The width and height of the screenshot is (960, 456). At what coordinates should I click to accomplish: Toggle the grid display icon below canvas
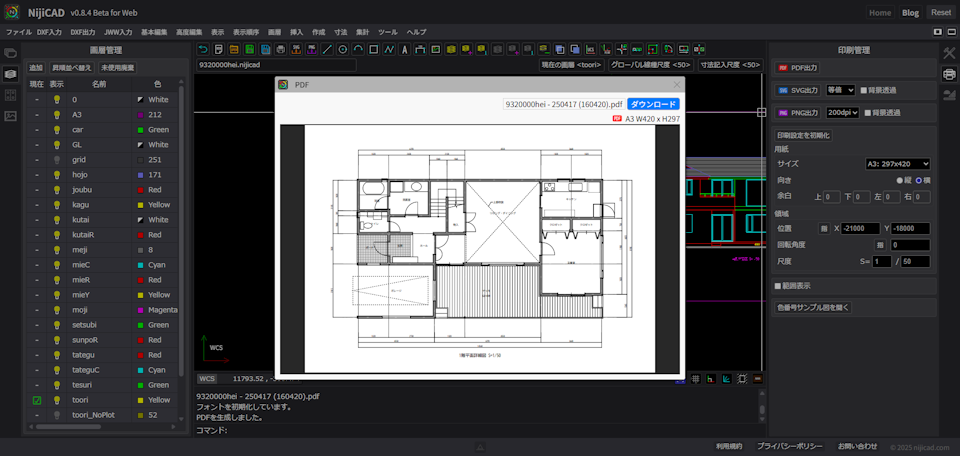coord(696,379)
